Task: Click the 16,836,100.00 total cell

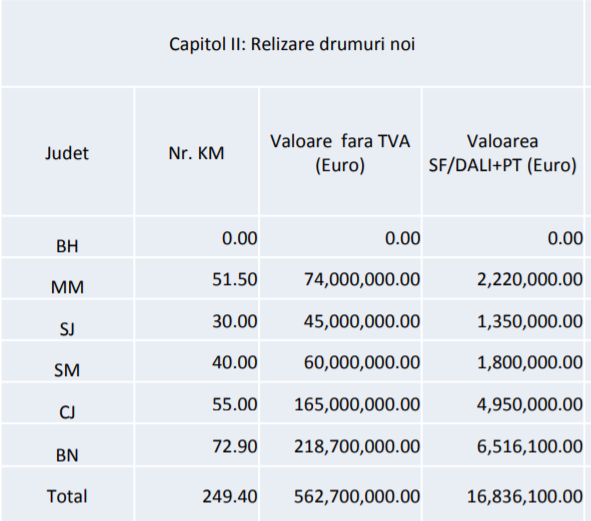Action: [525, 496]
